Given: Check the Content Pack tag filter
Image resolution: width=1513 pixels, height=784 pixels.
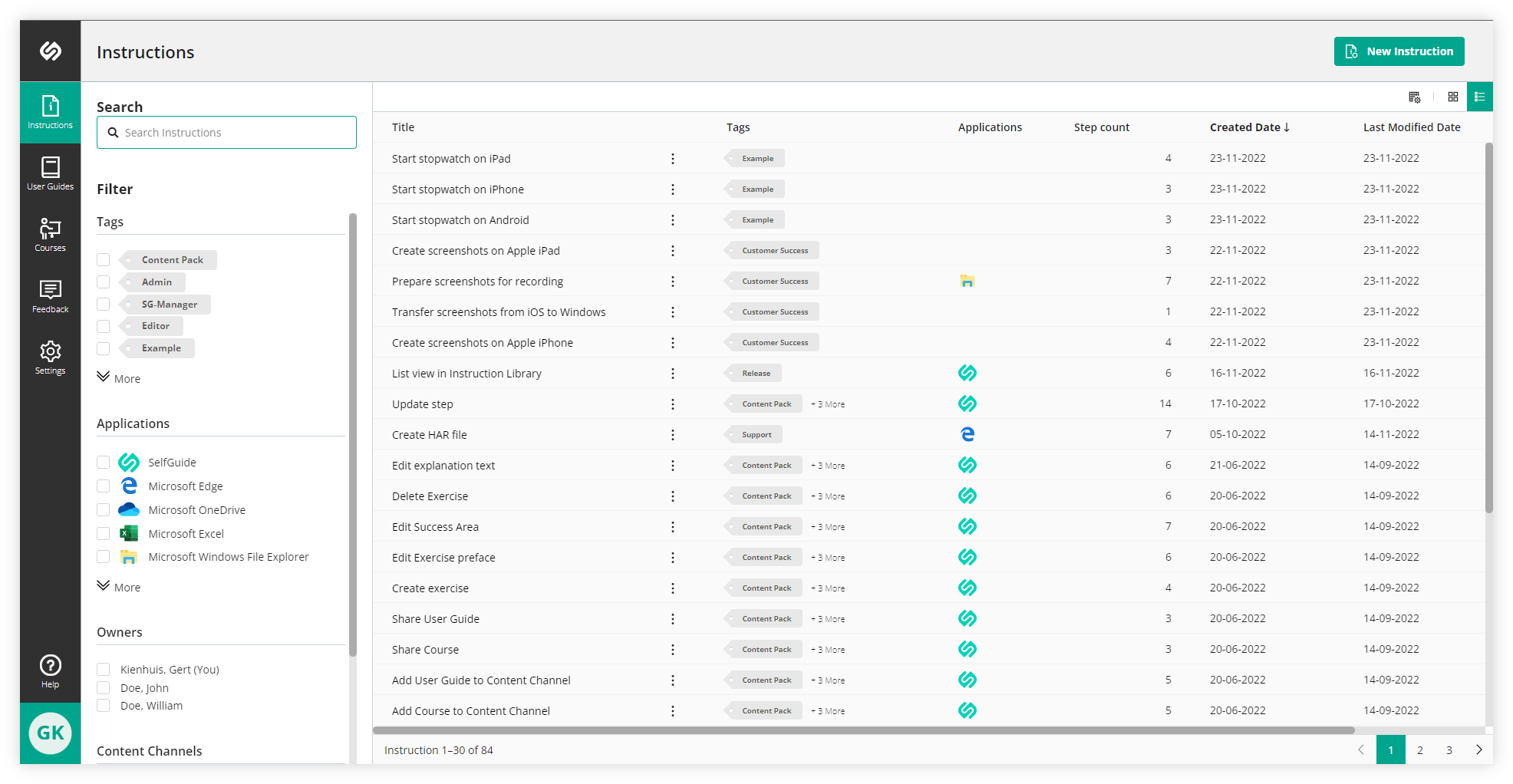Looking at the screenshot, I should coord(103,259).
